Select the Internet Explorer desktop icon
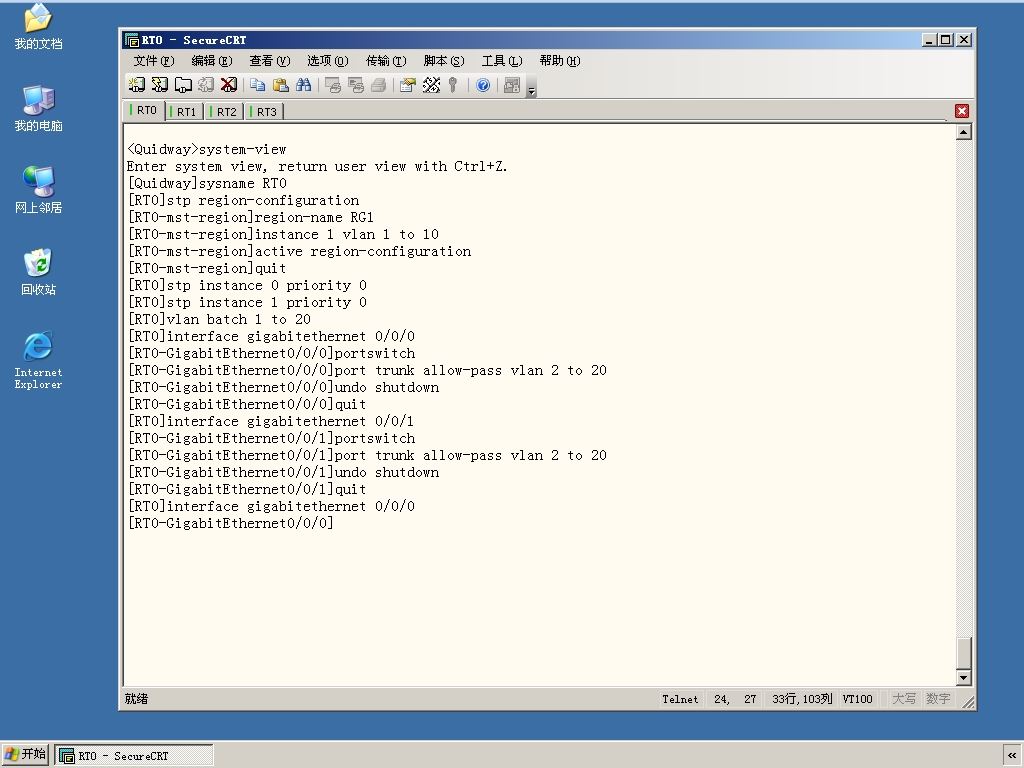The width and height of the screenshot is (1024, 768). (x=39, y=360)
